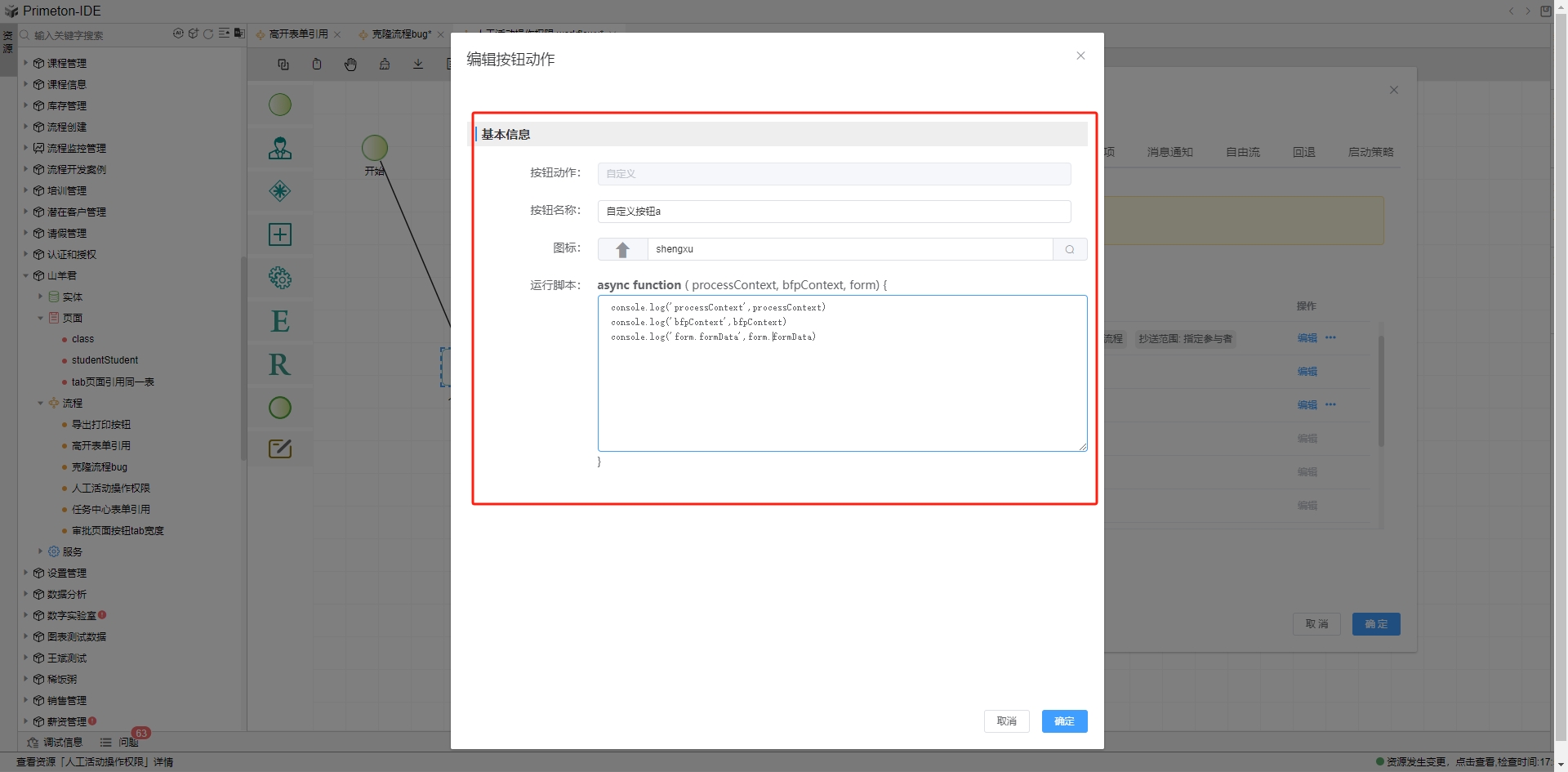Viewport: 1568px width, 772px height.
Task: Click the 按钮名称 input containing 自定义按钮a
Action: [833, 212]
